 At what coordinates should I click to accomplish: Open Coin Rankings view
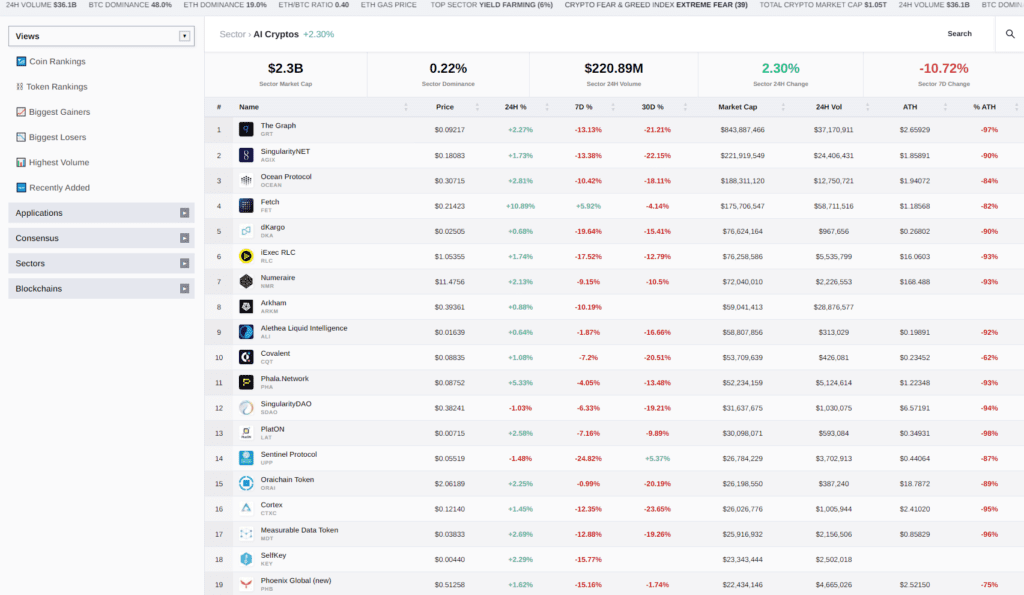point(57,61)
